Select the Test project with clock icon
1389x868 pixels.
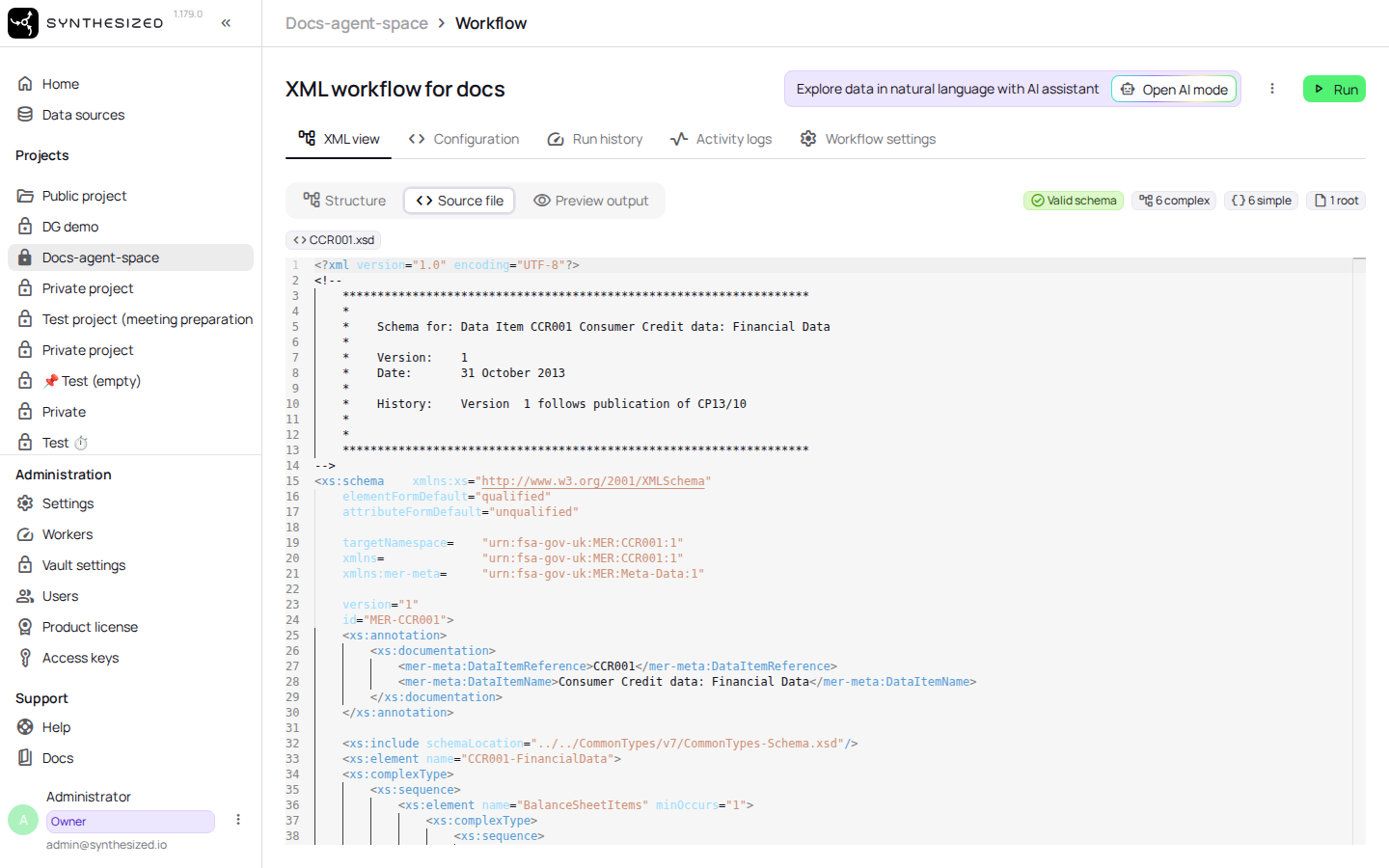point(130,443)
